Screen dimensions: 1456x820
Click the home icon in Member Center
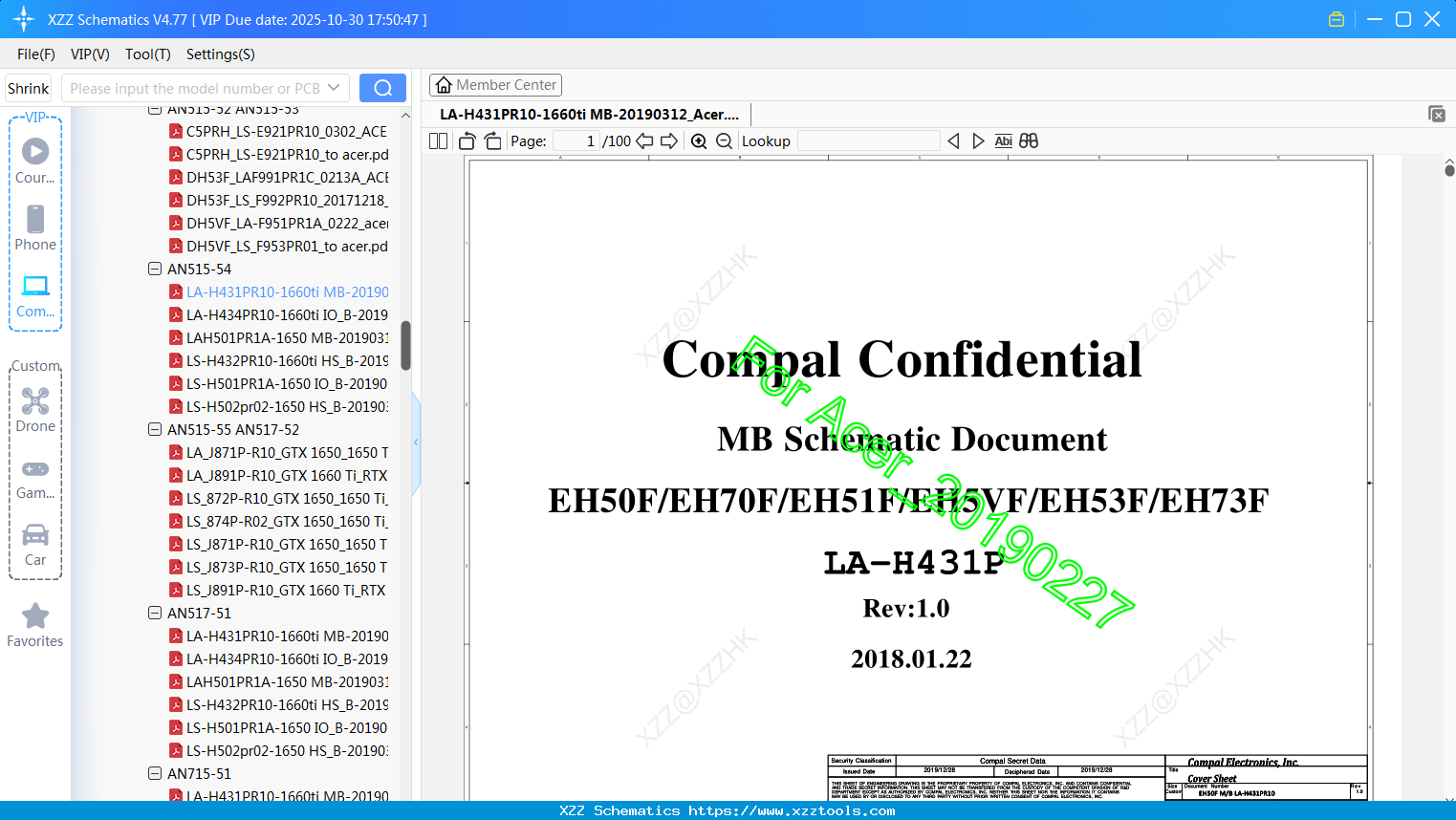click(444, 85)
